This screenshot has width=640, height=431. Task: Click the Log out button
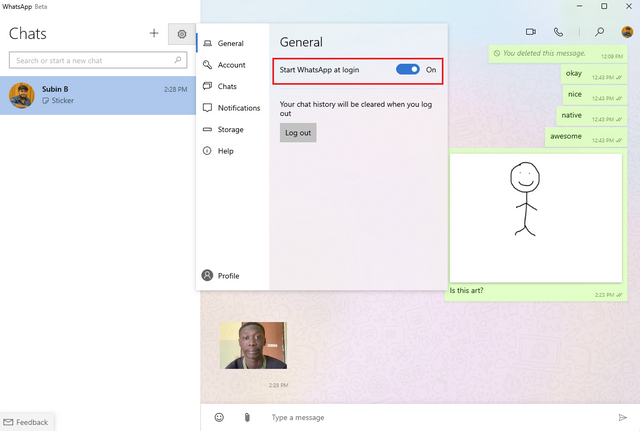click(x=298, y=133)
